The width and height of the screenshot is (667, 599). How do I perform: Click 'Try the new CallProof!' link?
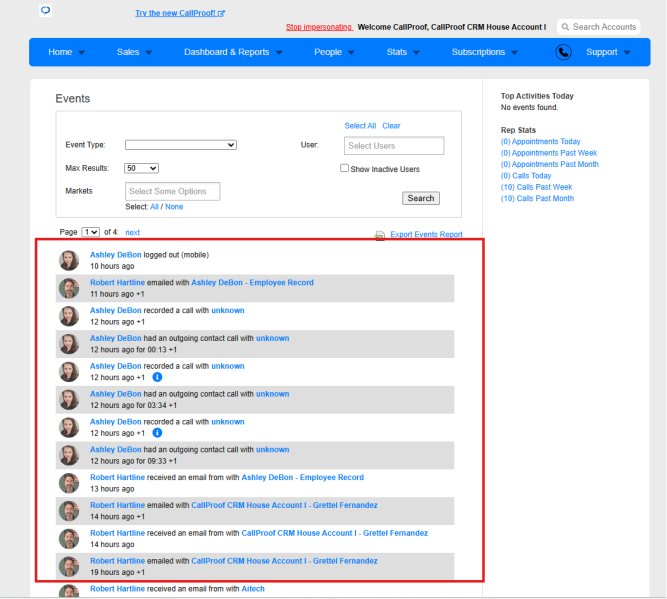click(180, 13)
